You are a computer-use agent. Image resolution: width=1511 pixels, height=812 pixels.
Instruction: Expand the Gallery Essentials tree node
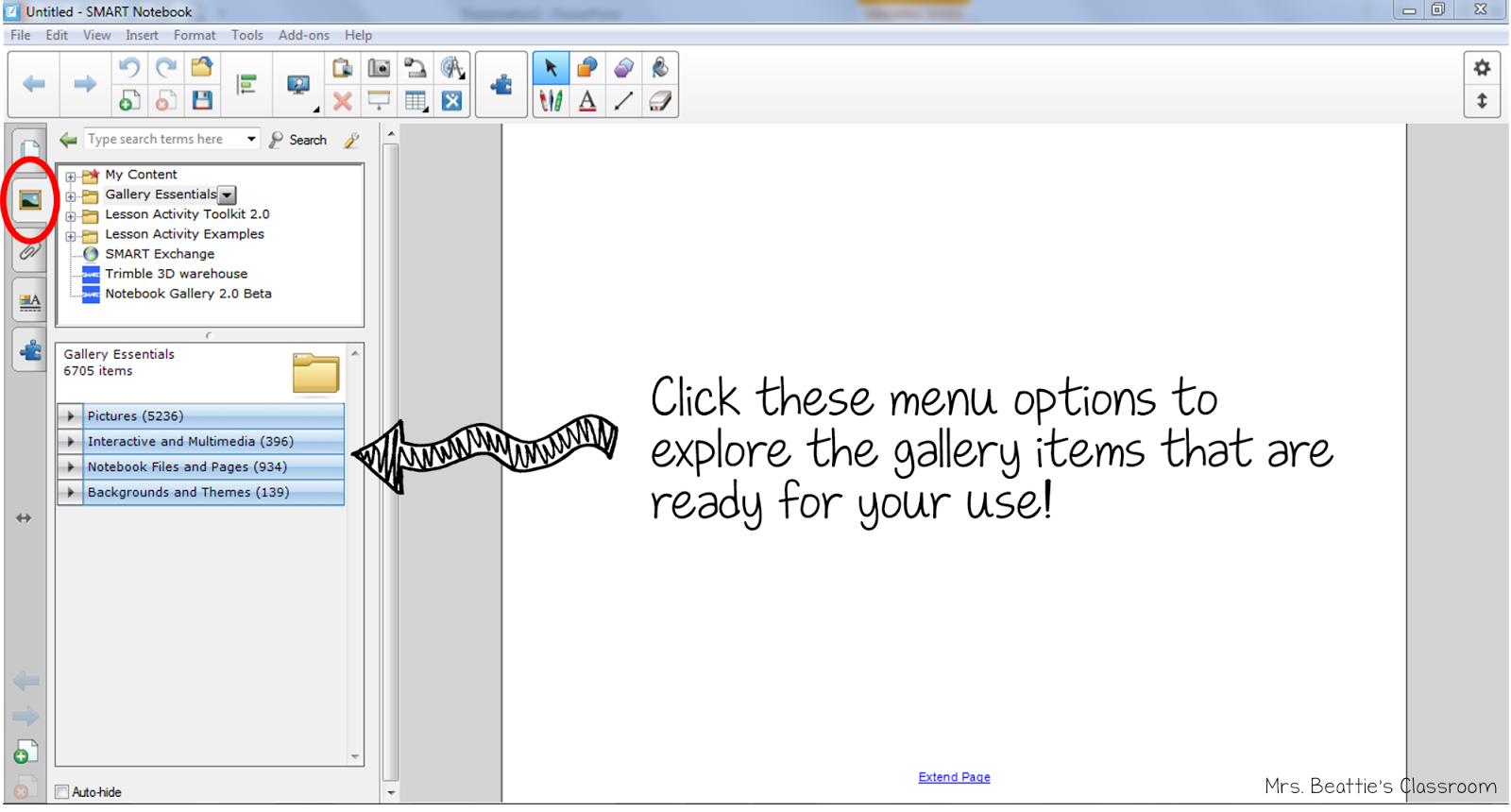[71, 196]
